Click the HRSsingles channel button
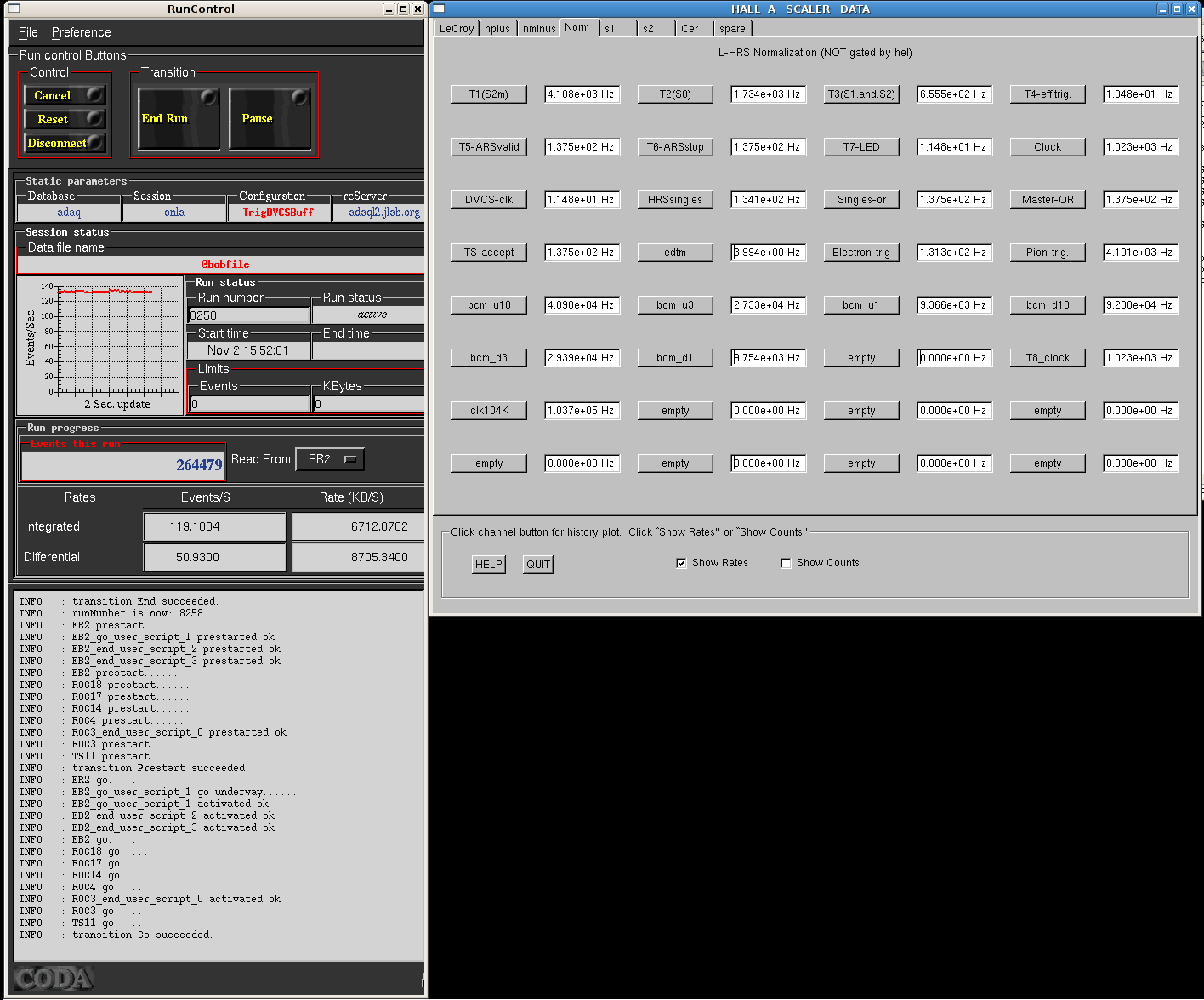The height and width of the screenshot is (1000, 1204). (675, 200)
